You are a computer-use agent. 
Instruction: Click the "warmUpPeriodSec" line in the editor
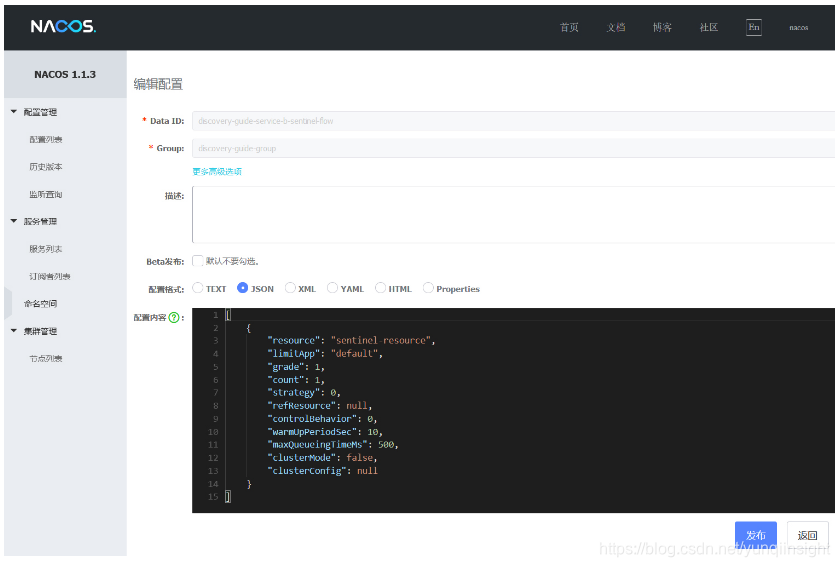pyautogui.click(x=325, y=432)
